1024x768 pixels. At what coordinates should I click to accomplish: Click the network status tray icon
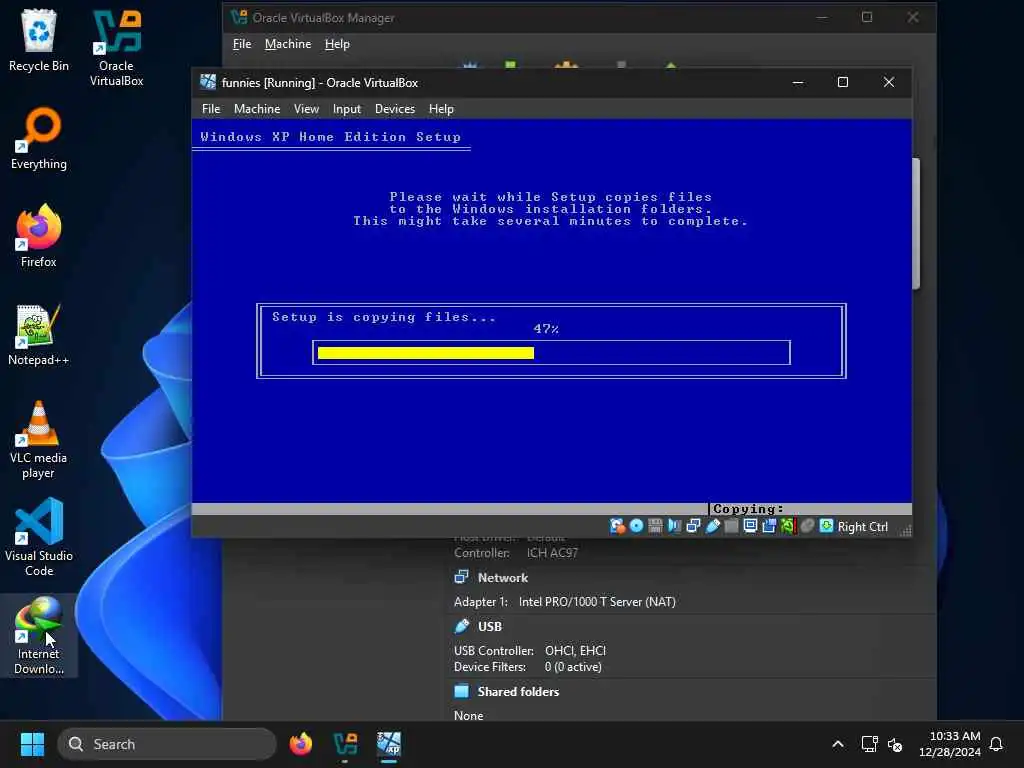pyautogui.click(x=869, y=744)
